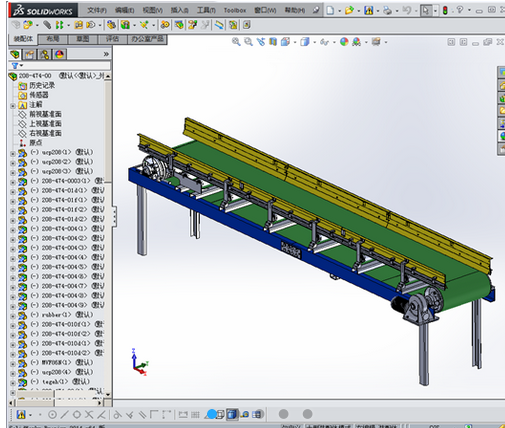Open the DisplayManager color ball tab
The width and height of the screenshot is (505, 428).
tap(60, 54)
